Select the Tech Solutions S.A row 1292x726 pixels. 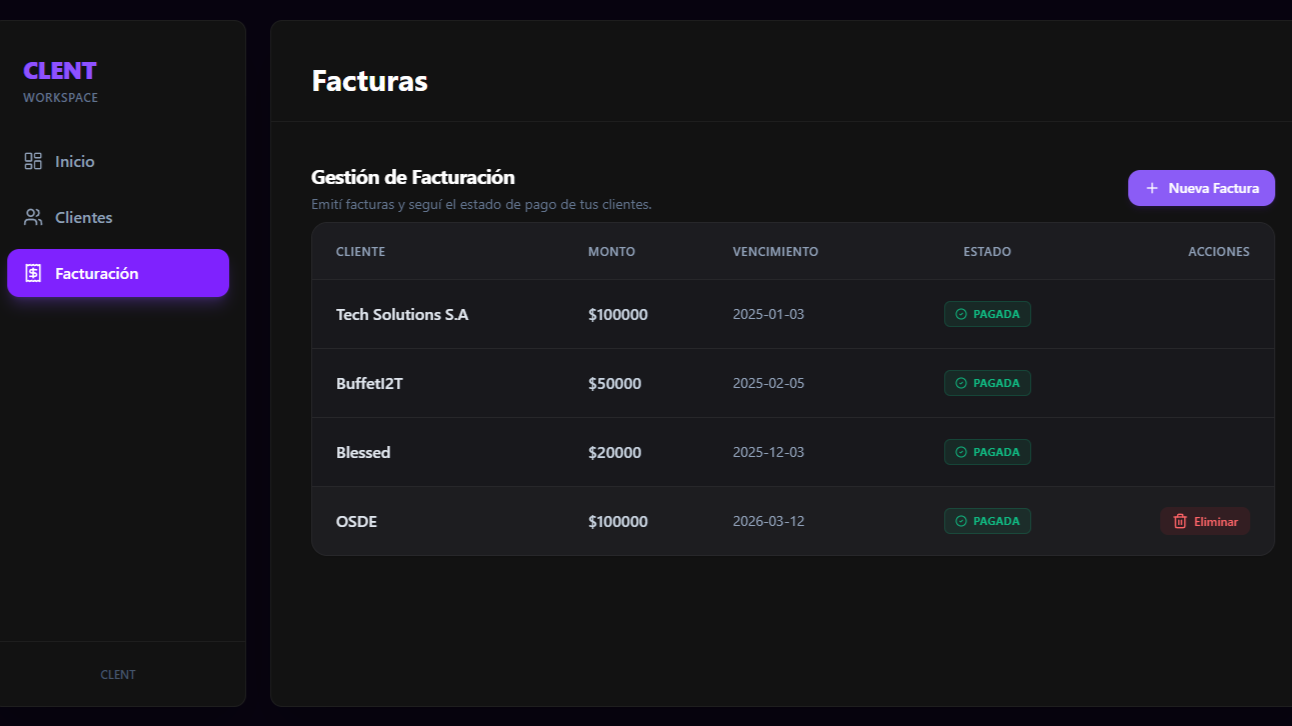(402, 314)
